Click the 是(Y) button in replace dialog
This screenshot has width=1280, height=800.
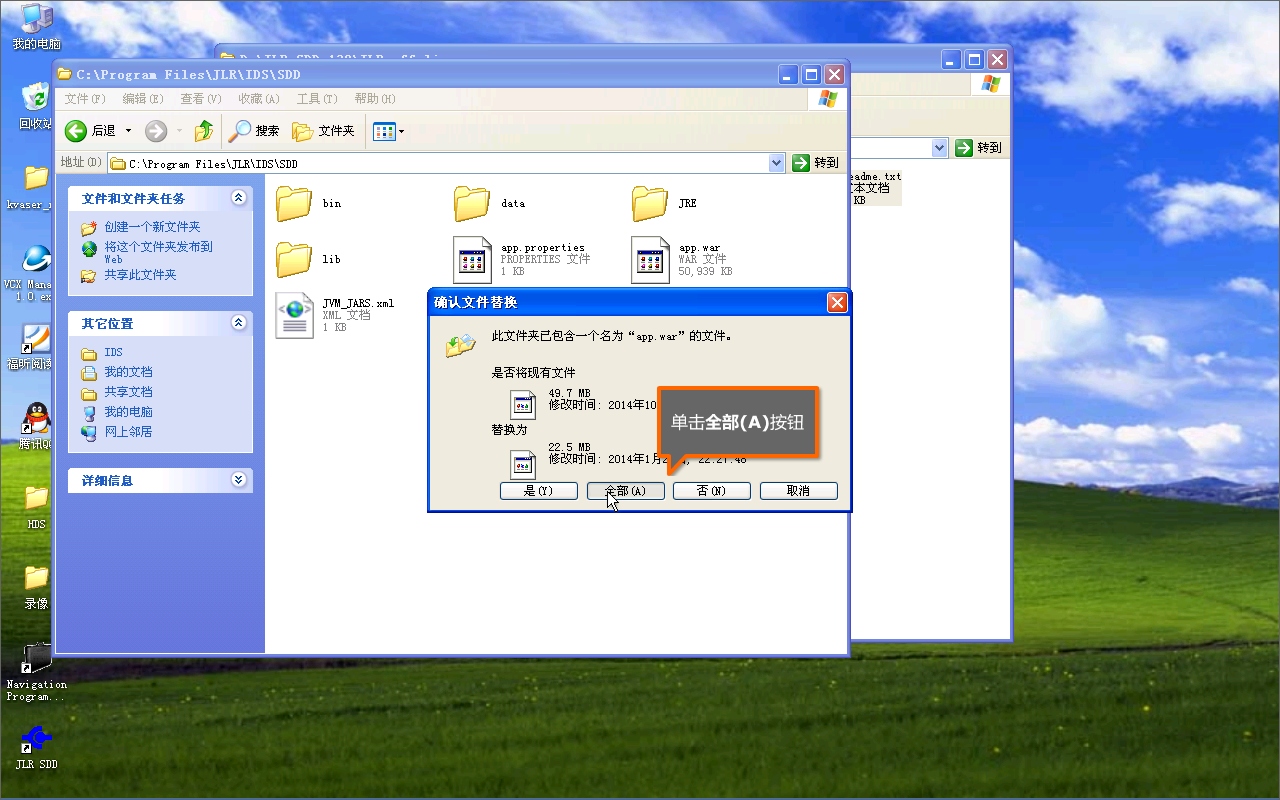point(539,491)
